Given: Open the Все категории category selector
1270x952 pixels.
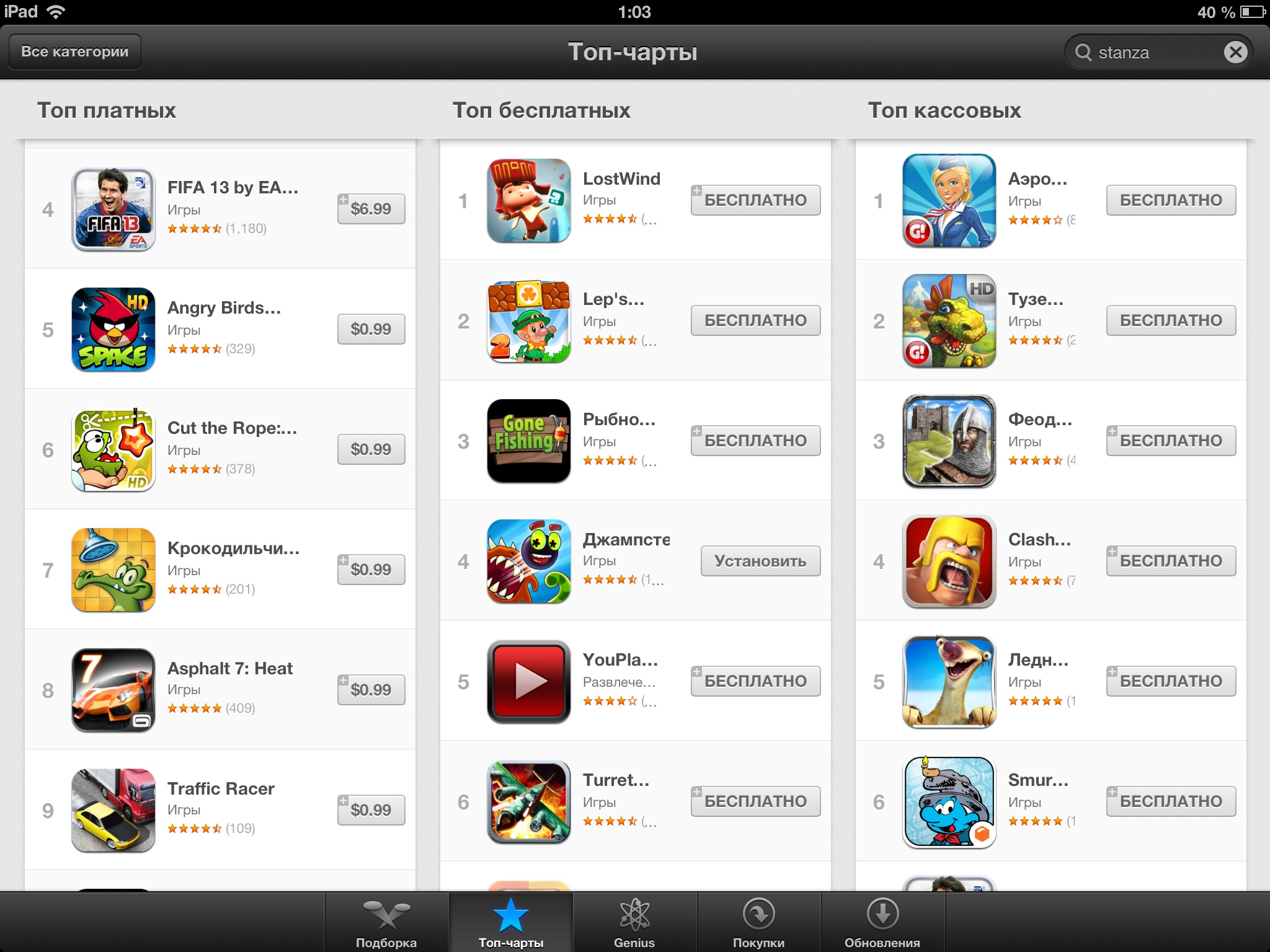Looking at the screenshot, I should (x=75, y=51).
